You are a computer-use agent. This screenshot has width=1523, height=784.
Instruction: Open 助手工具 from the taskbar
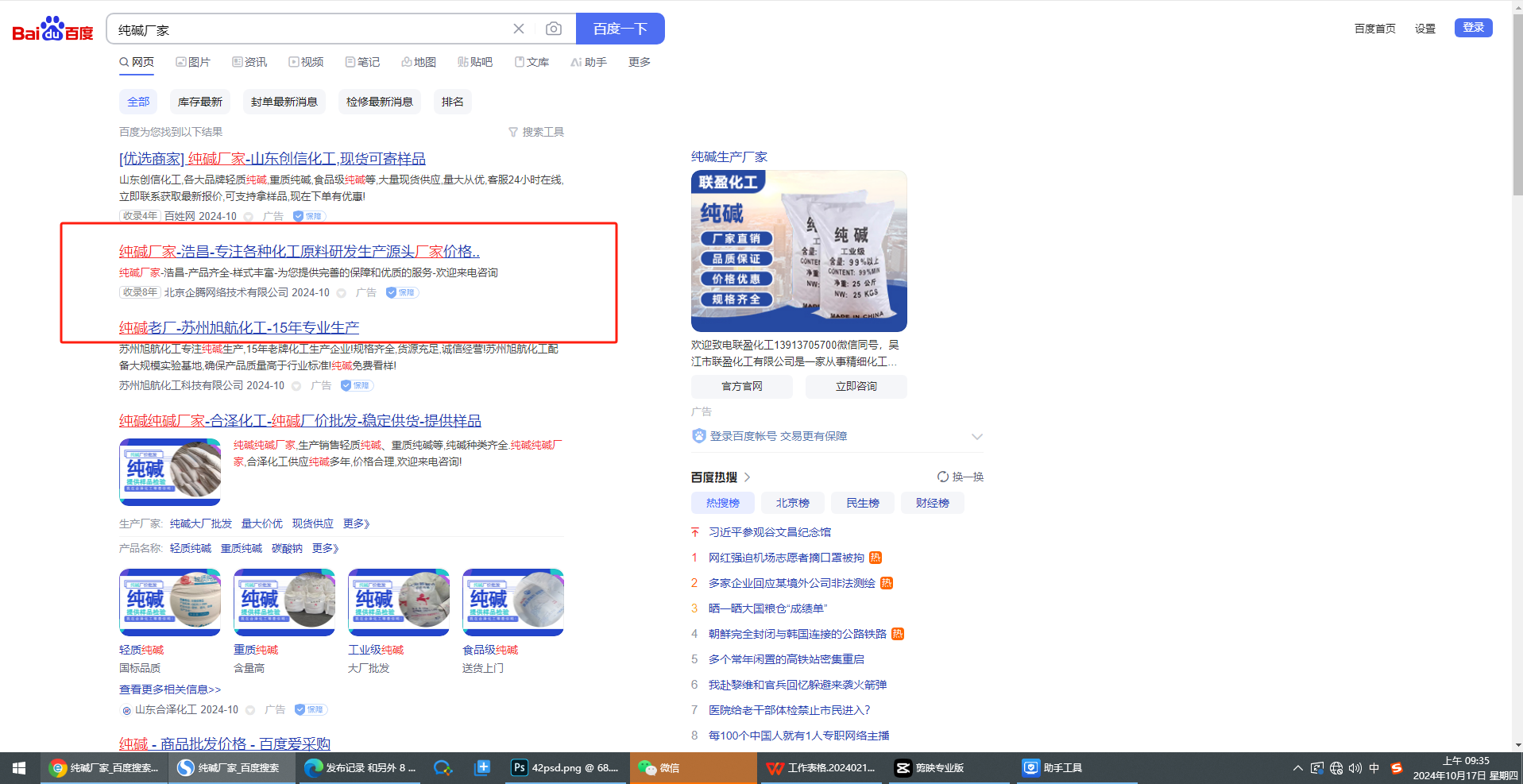(1077, 768)
